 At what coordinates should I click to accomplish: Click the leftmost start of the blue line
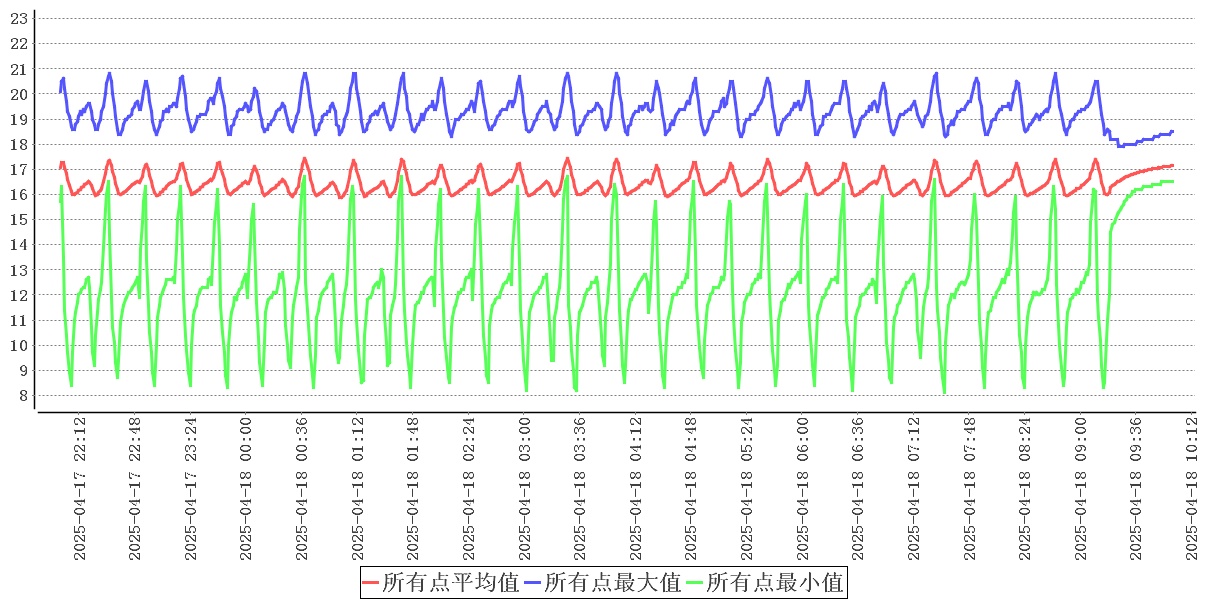(61, 92)
